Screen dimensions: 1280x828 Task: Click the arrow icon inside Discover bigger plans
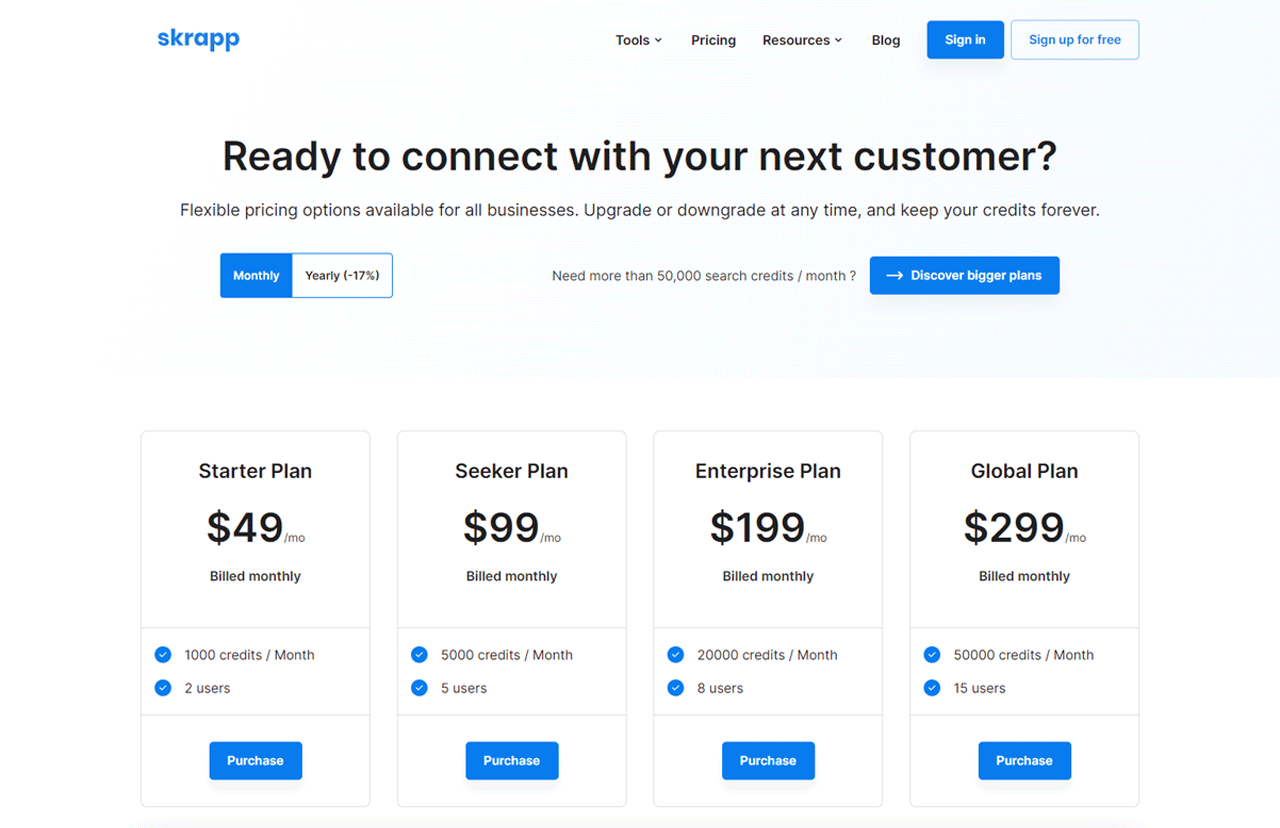(895, 275)
